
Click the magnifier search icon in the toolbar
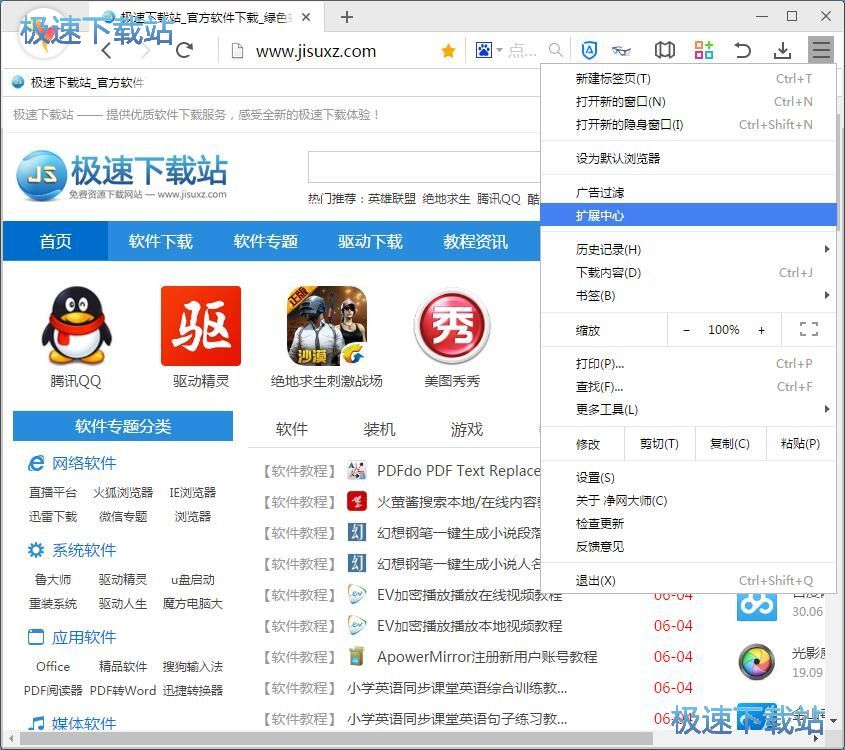click(x=556, y=50)
